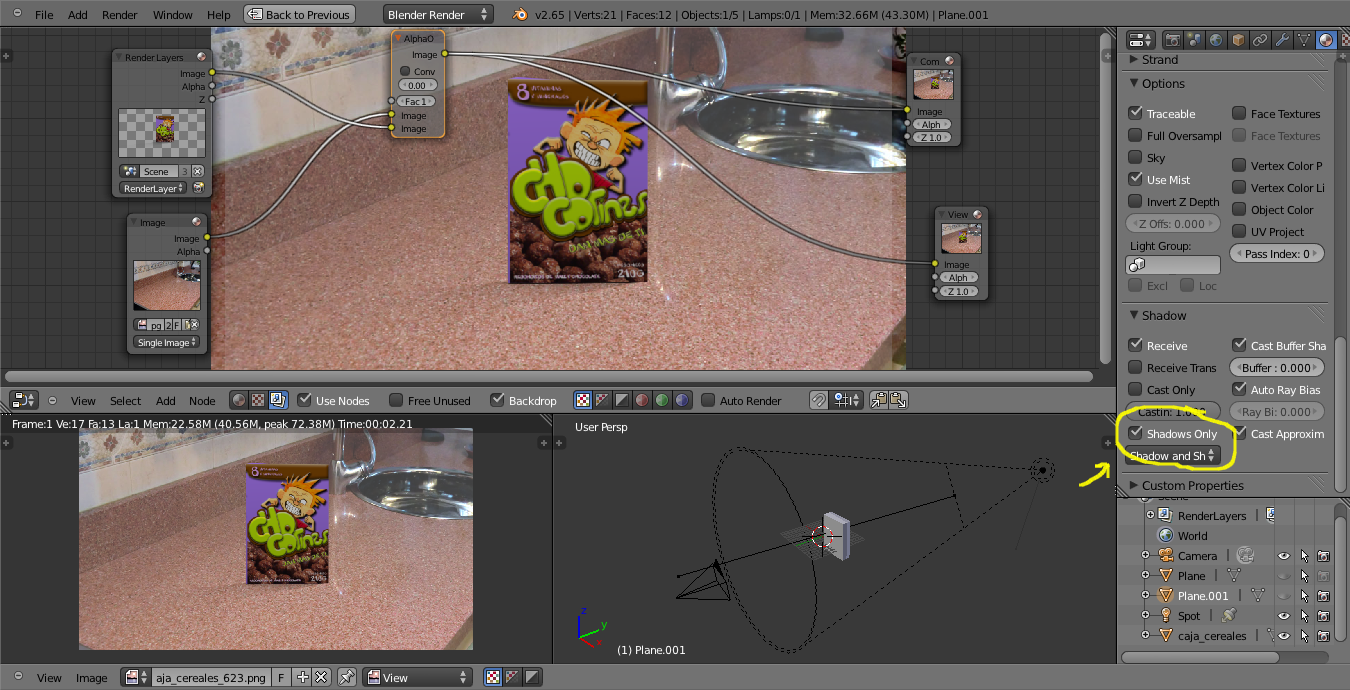Screen dimensions: 1350x690
Task: Open the node editor Select menu
Action: tap(126, 400)
